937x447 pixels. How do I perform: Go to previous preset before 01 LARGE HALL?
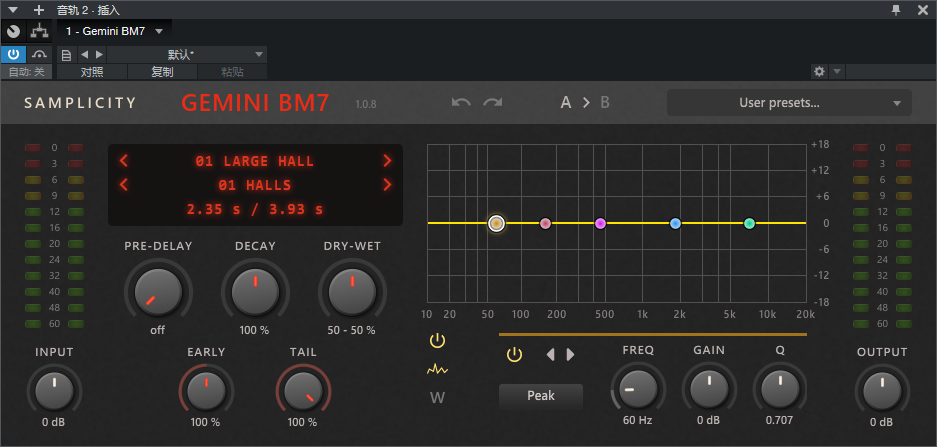[124, 160]
